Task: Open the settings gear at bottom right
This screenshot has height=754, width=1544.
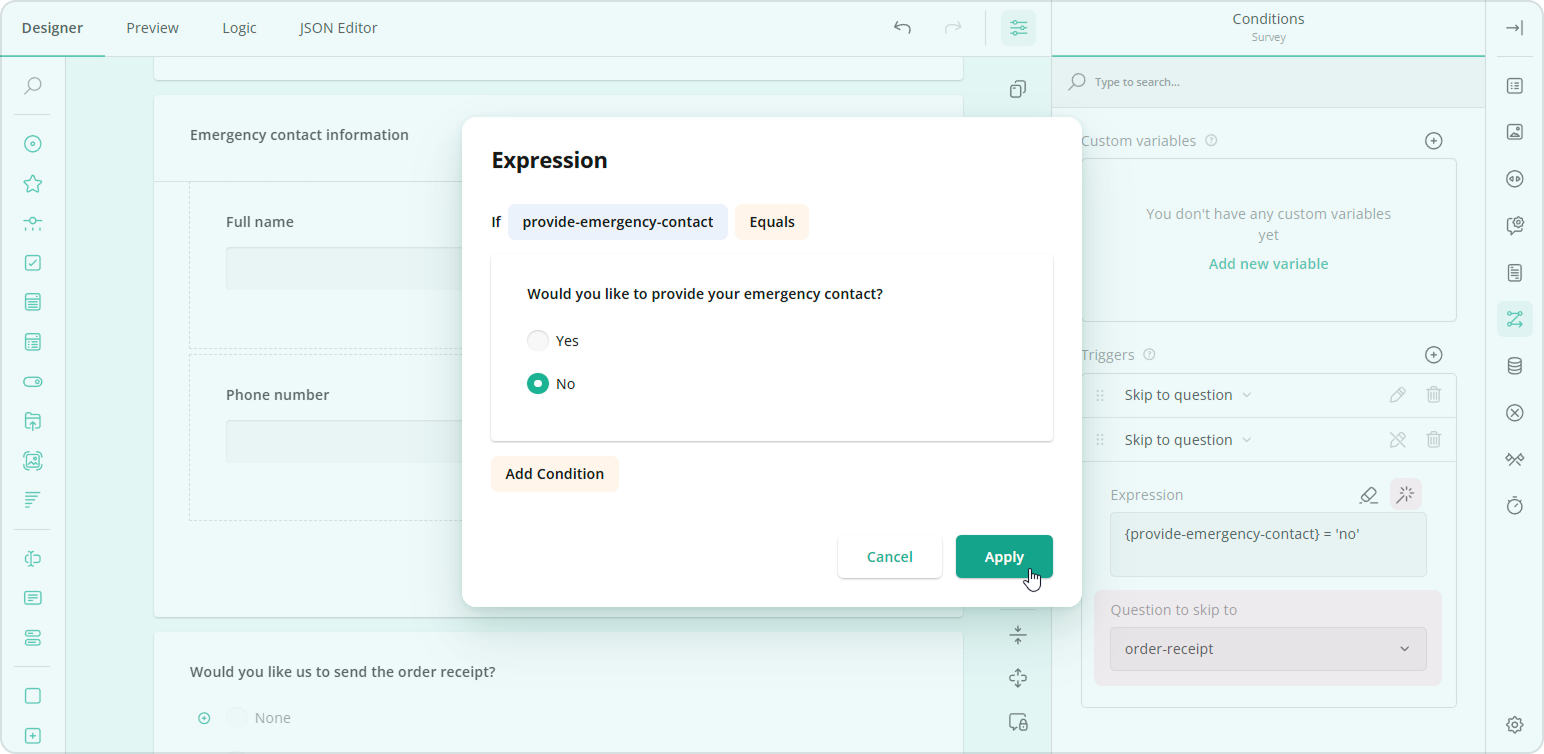Action: [1514, 724]
